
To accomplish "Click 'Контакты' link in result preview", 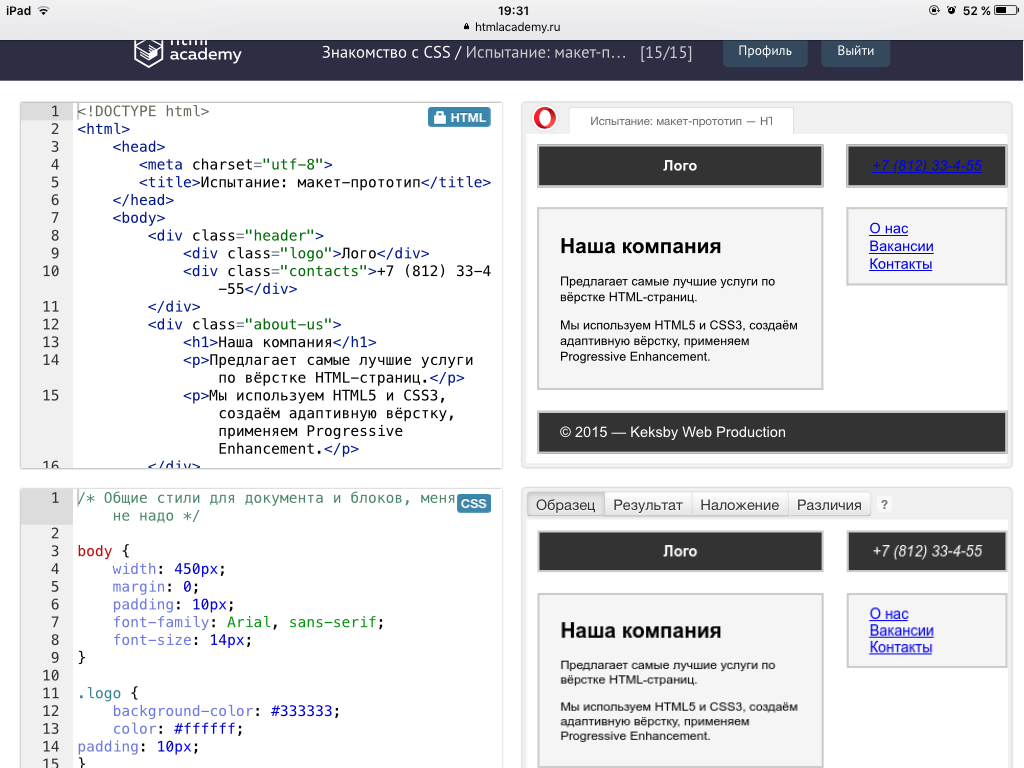I will point(901,264).
